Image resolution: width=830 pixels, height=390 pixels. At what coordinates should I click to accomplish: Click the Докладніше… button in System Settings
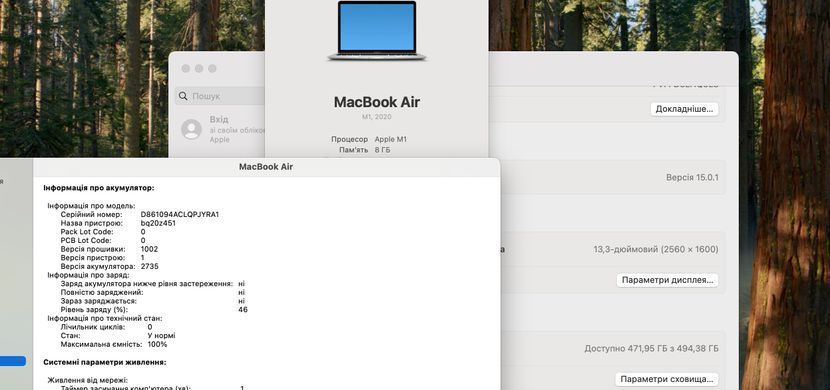(x=684, y=109)
